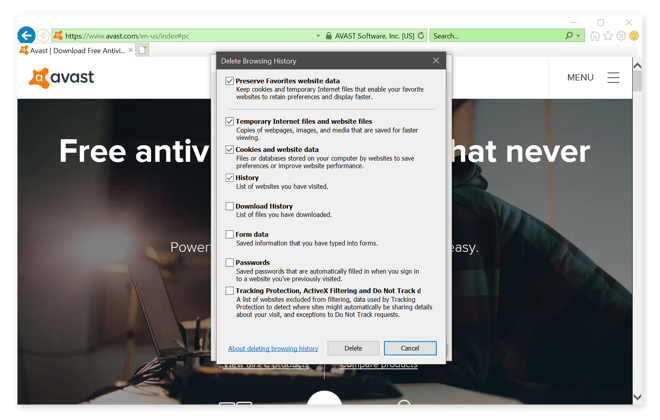This screenshot has height=420, width=660.
Task: Open the hamburger menu icon
Action: tap(613, 77)
